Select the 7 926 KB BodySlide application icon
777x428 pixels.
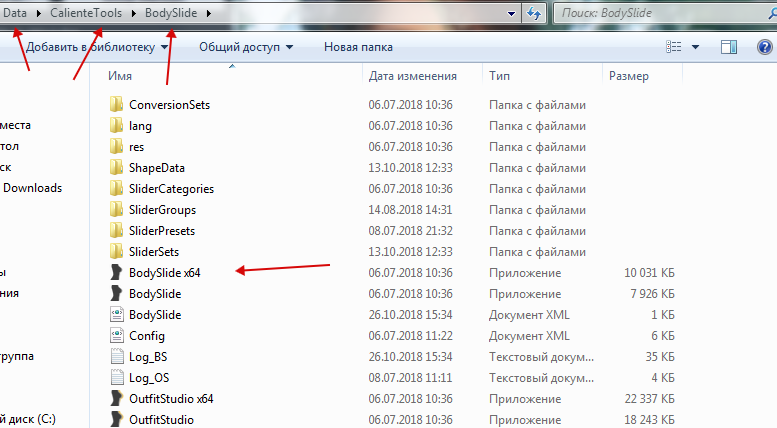point(116,294)
